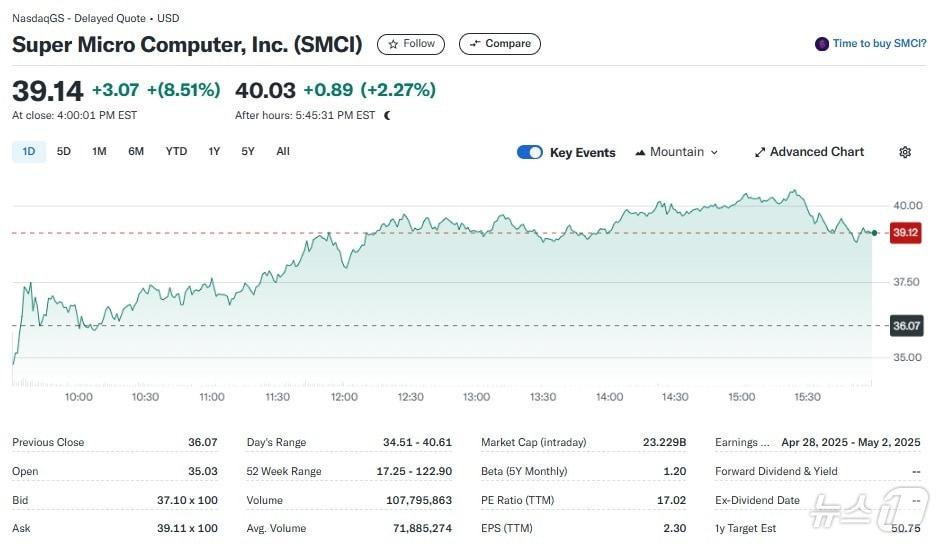This screenshot has height=544, width=939.
Task: Open the Time to buy SMCI link
Action: tap(879, 44)
